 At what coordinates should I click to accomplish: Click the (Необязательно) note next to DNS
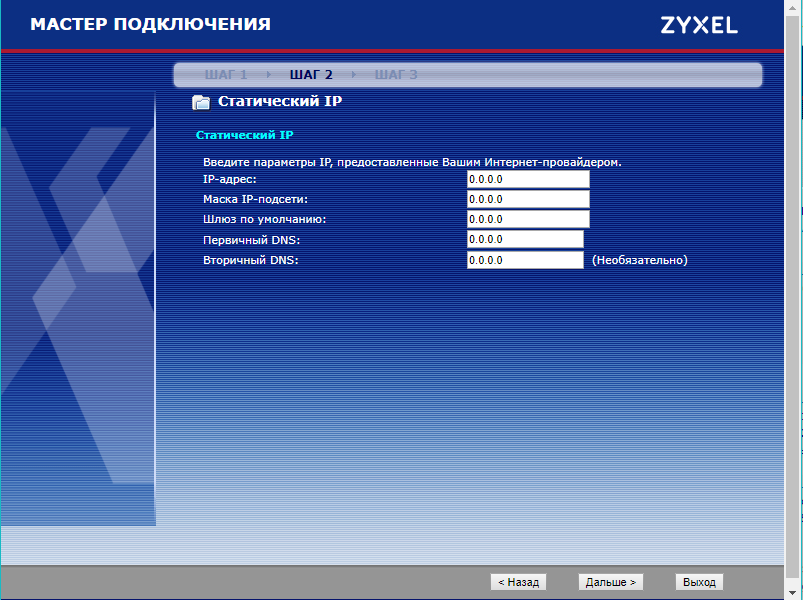click(640, 260)
